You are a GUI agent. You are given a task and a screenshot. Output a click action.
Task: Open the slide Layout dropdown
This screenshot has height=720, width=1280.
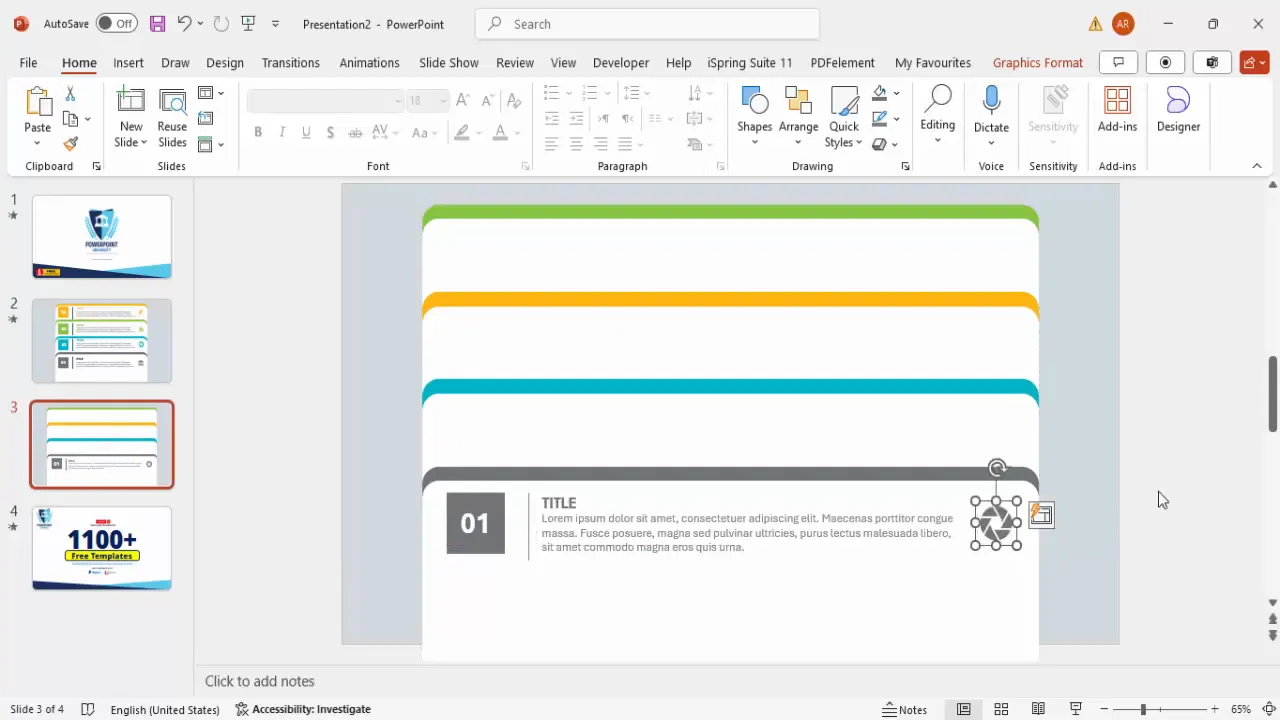tap(211, 93)
